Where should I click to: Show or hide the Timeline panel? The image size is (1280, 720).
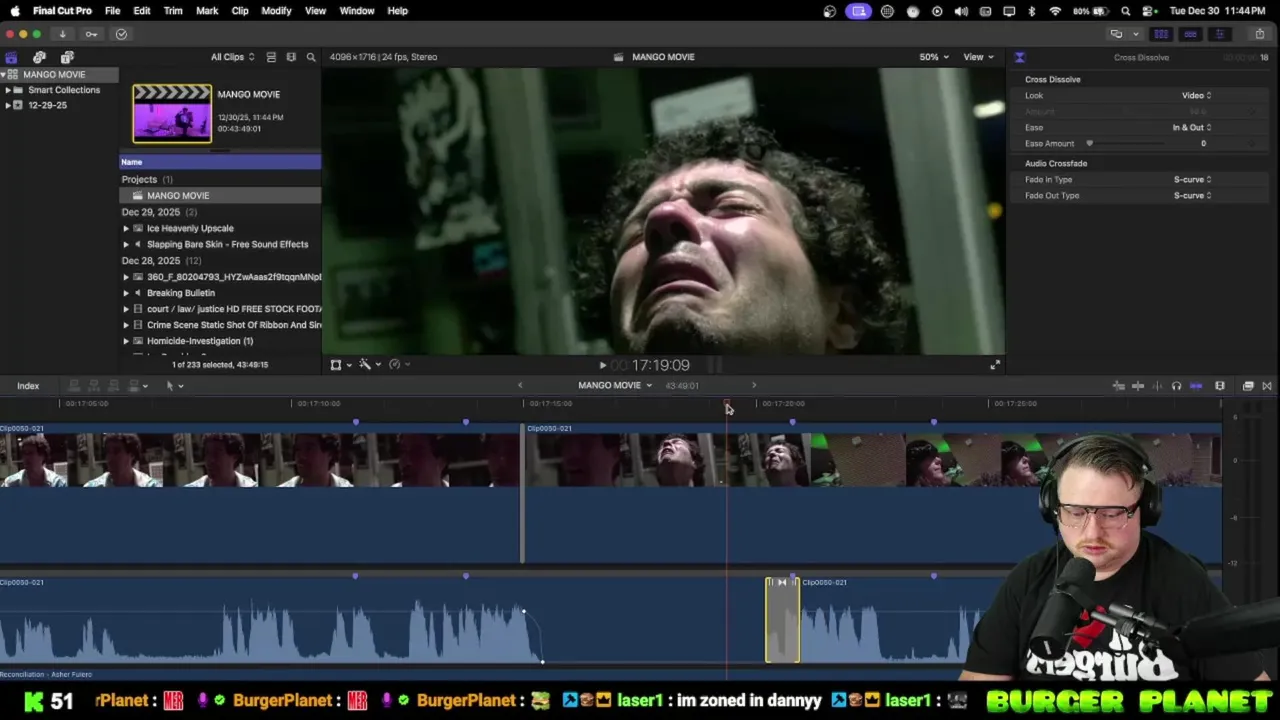click(1190, 34)
